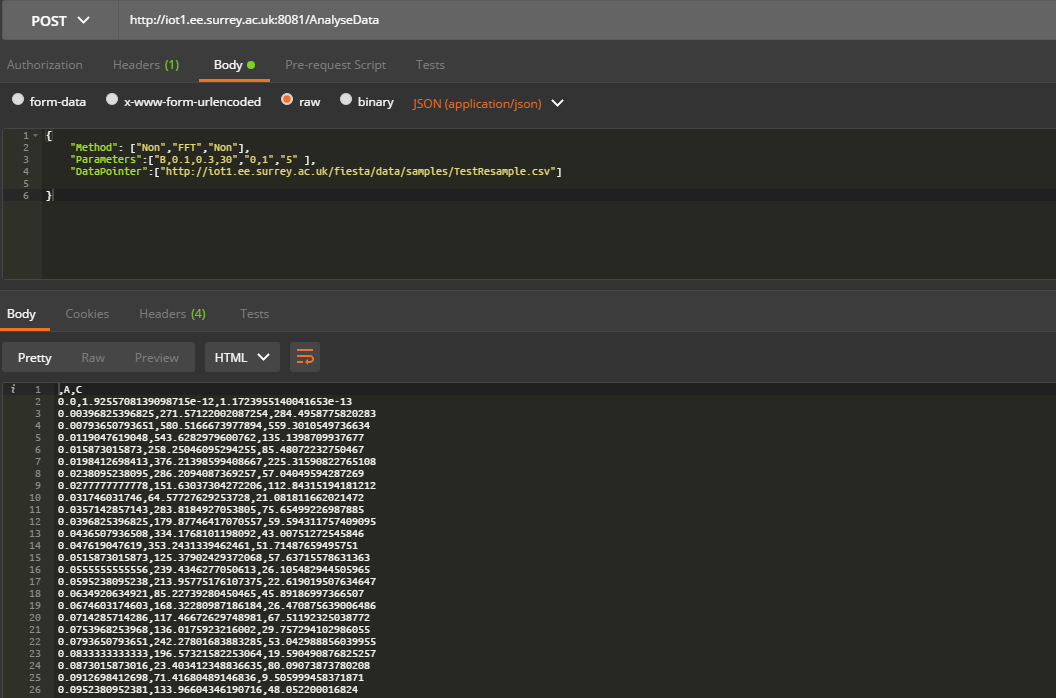Toggle the line wrap icon

304,357
